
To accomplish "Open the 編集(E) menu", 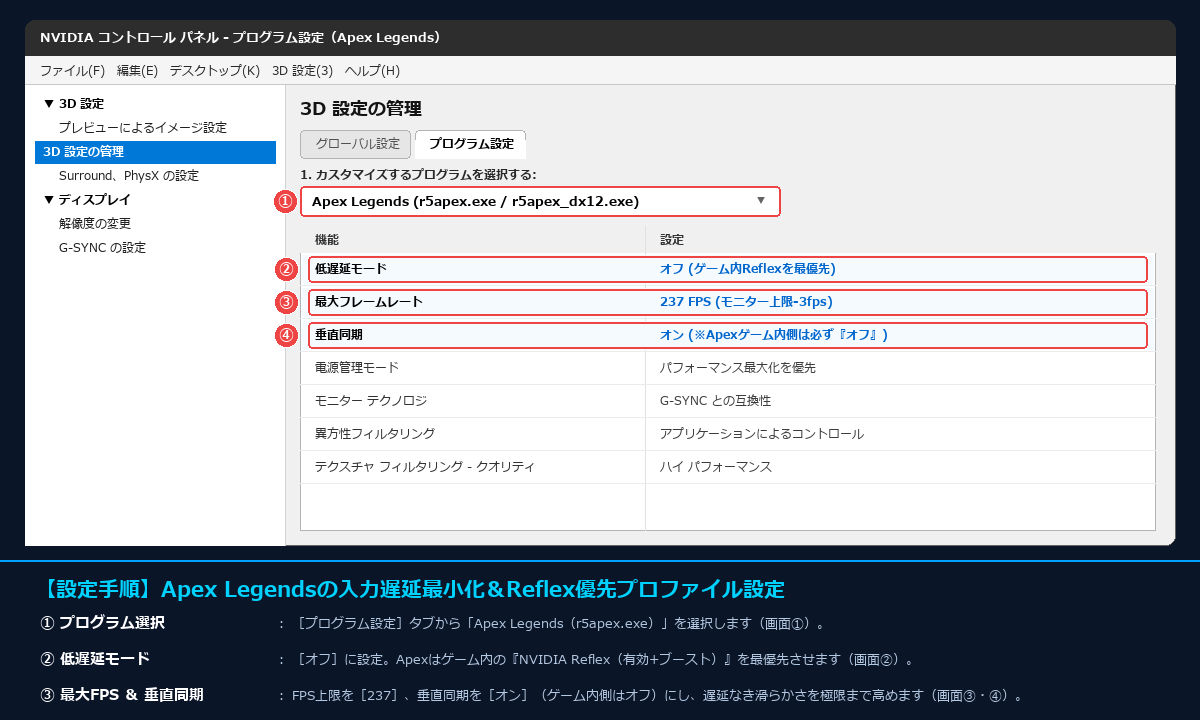I will [137, 71].
